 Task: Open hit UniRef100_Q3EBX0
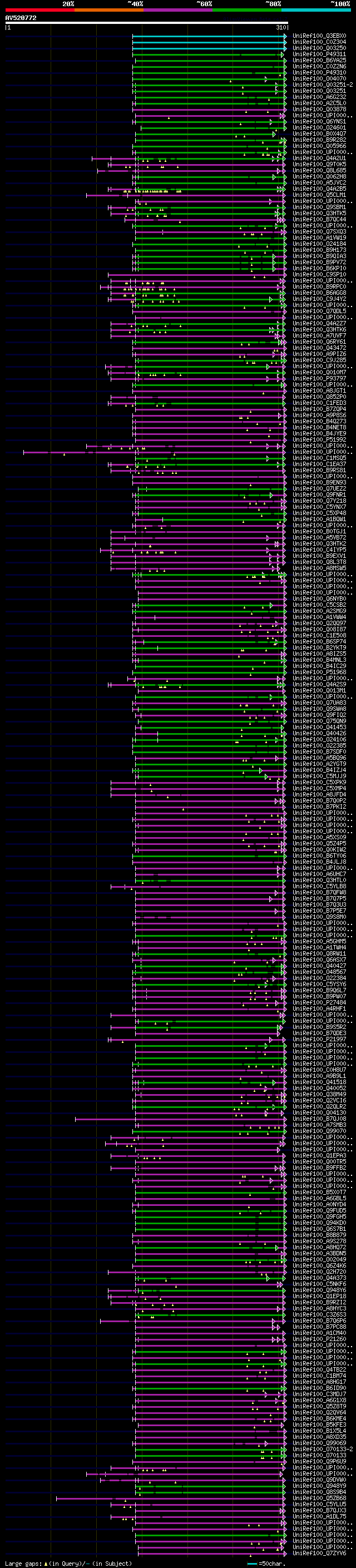(x=319, y=36)
